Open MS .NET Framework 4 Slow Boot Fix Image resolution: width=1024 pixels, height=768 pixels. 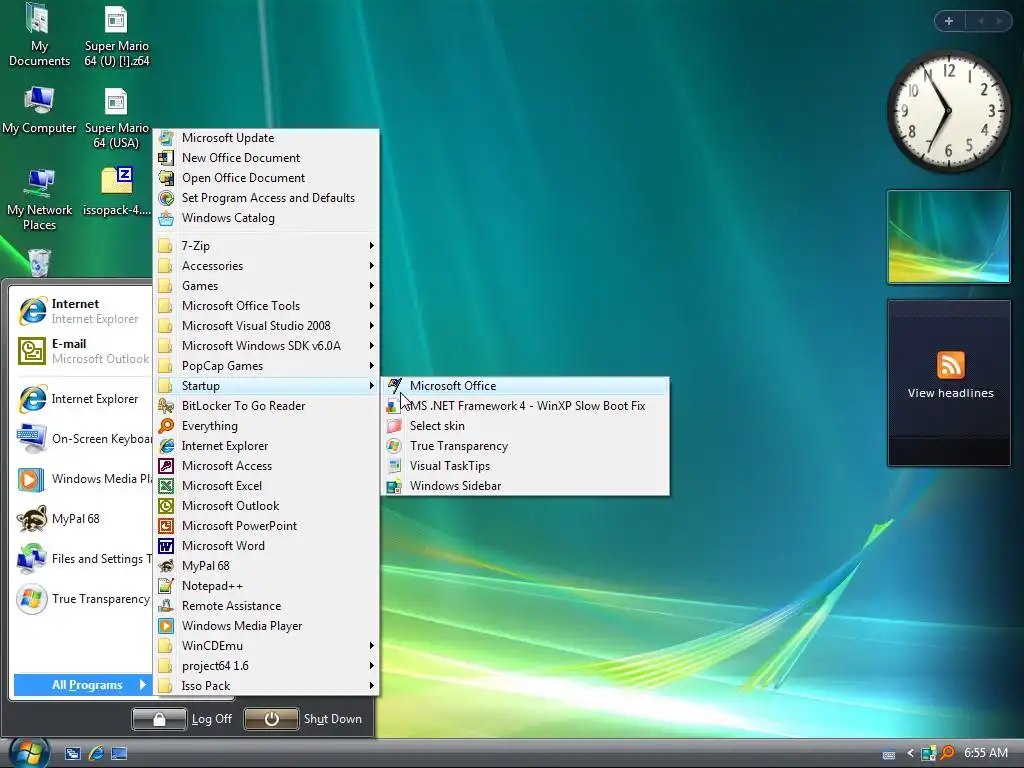point(526,406)
